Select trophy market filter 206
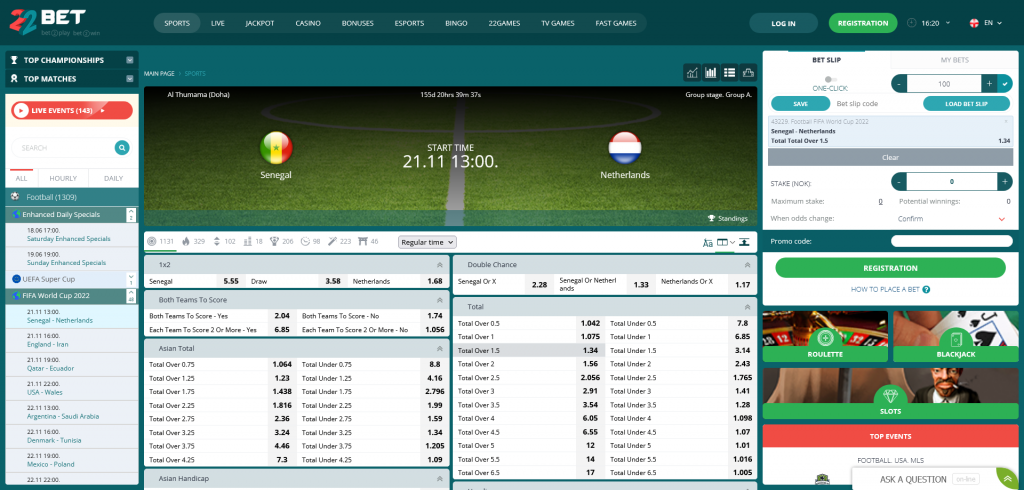Image resolution: width=1024 pixels, height=490 pixels. coord(274,242)
